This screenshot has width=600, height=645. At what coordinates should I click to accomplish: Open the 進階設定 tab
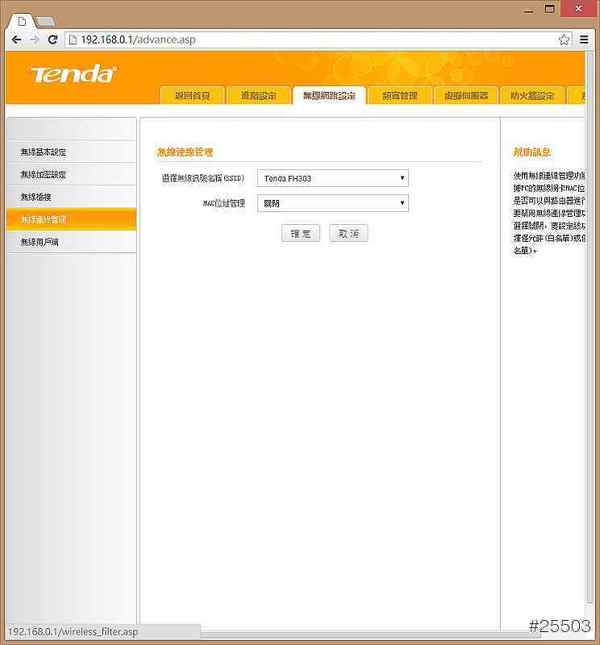pyautogui.click(x=258, y=95)
